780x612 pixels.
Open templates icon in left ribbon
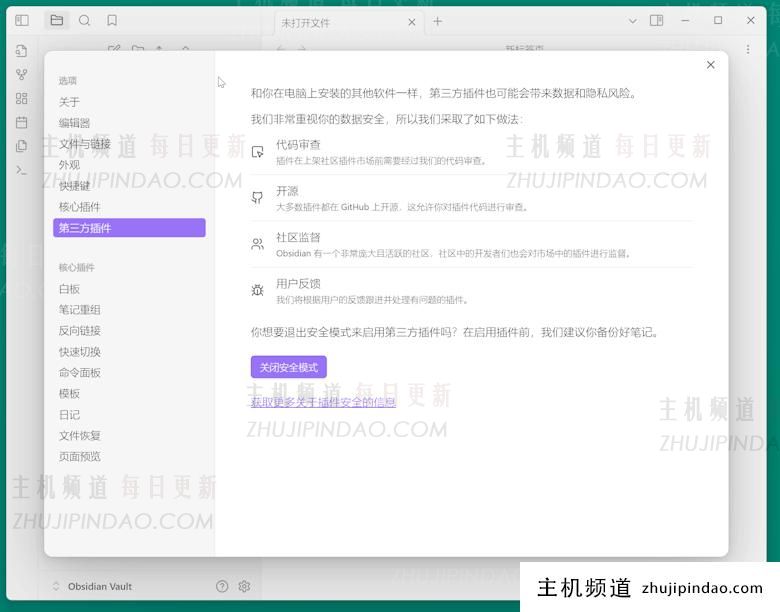click(x=21, y=146)
